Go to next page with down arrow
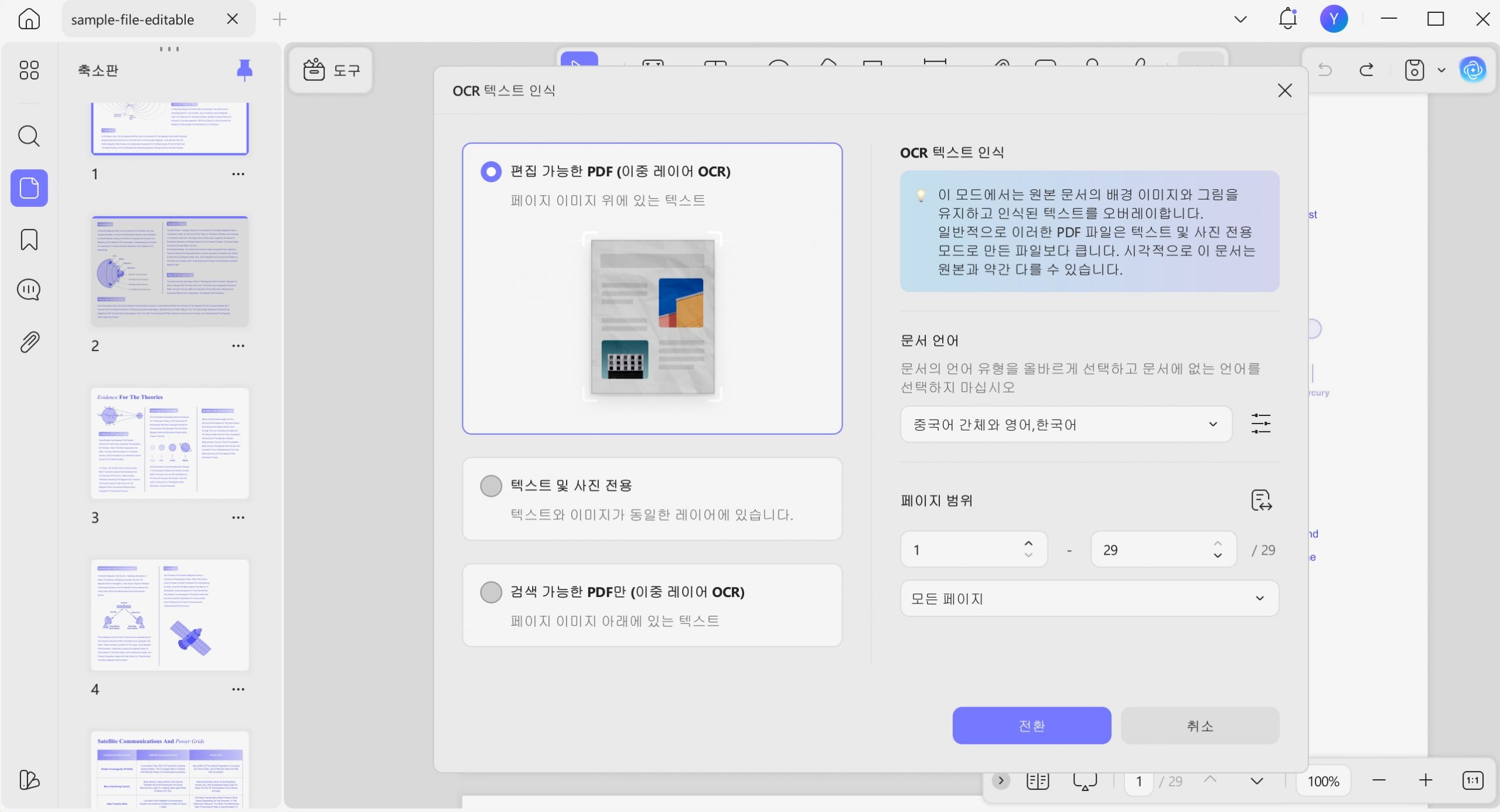 1256,781
